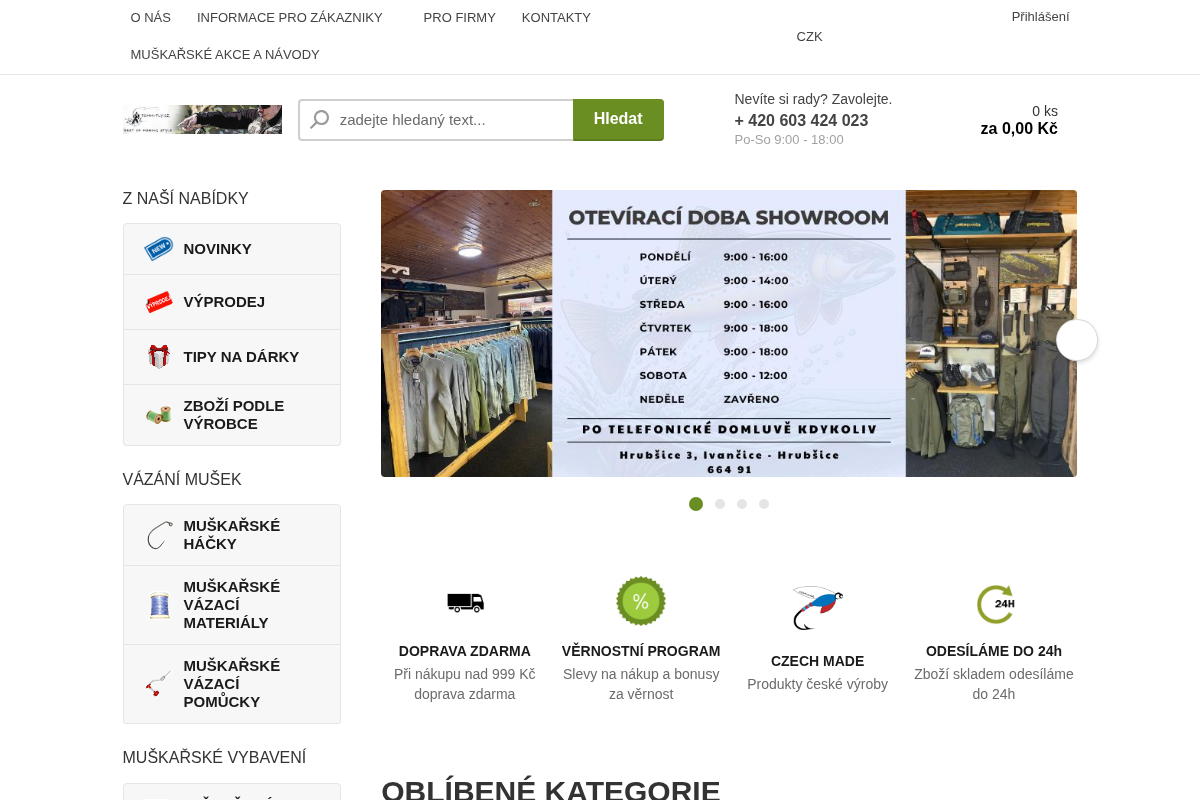The image size is (1200, 800).
Task: Click the 'MUŠKAŘSKÉ VYBAVENÍ' heading
Action: [214, 758]
